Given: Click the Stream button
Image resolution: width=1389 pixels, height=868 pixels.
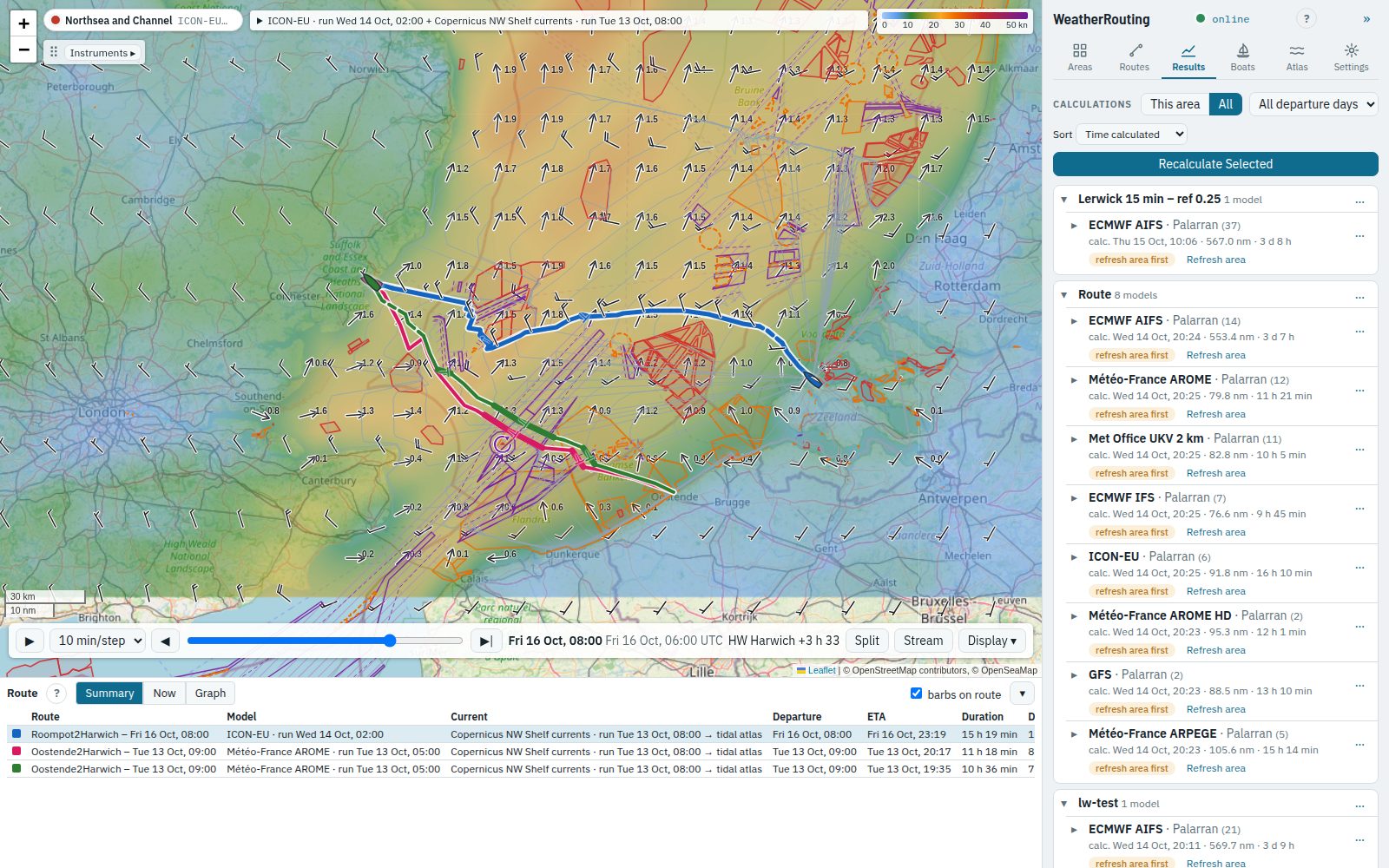Looking at the screenshot, I should click(923, 641).
